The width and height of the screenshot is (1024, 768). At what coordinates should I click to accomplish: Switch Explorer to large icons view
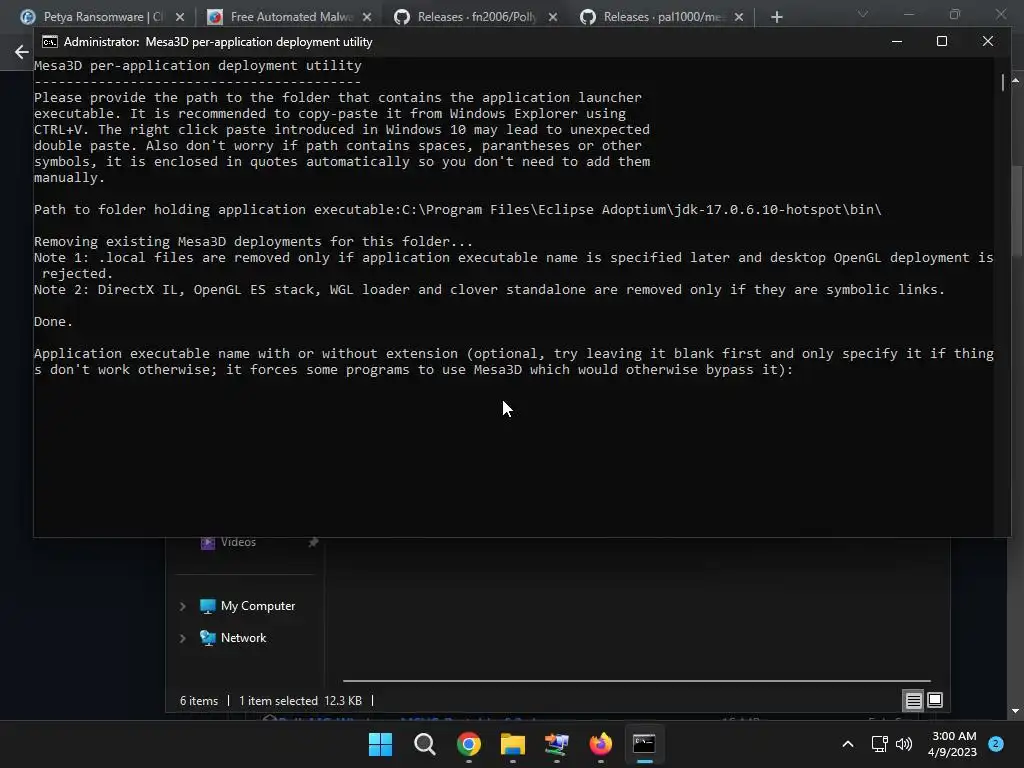[x=935, y=701]
